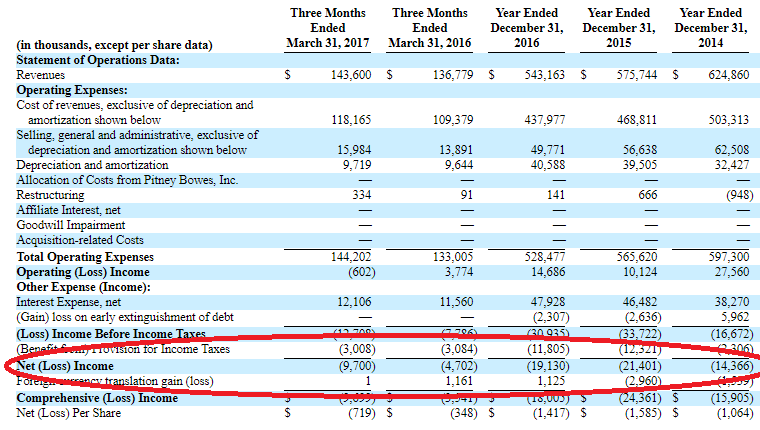Select depreciation value 9,644
The width and height of the screenshot is (760, 430).
459,165
